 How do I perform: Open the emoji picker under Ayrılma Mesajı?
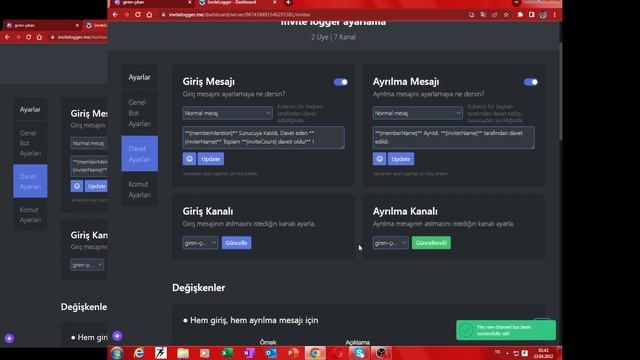pos(380,159)
